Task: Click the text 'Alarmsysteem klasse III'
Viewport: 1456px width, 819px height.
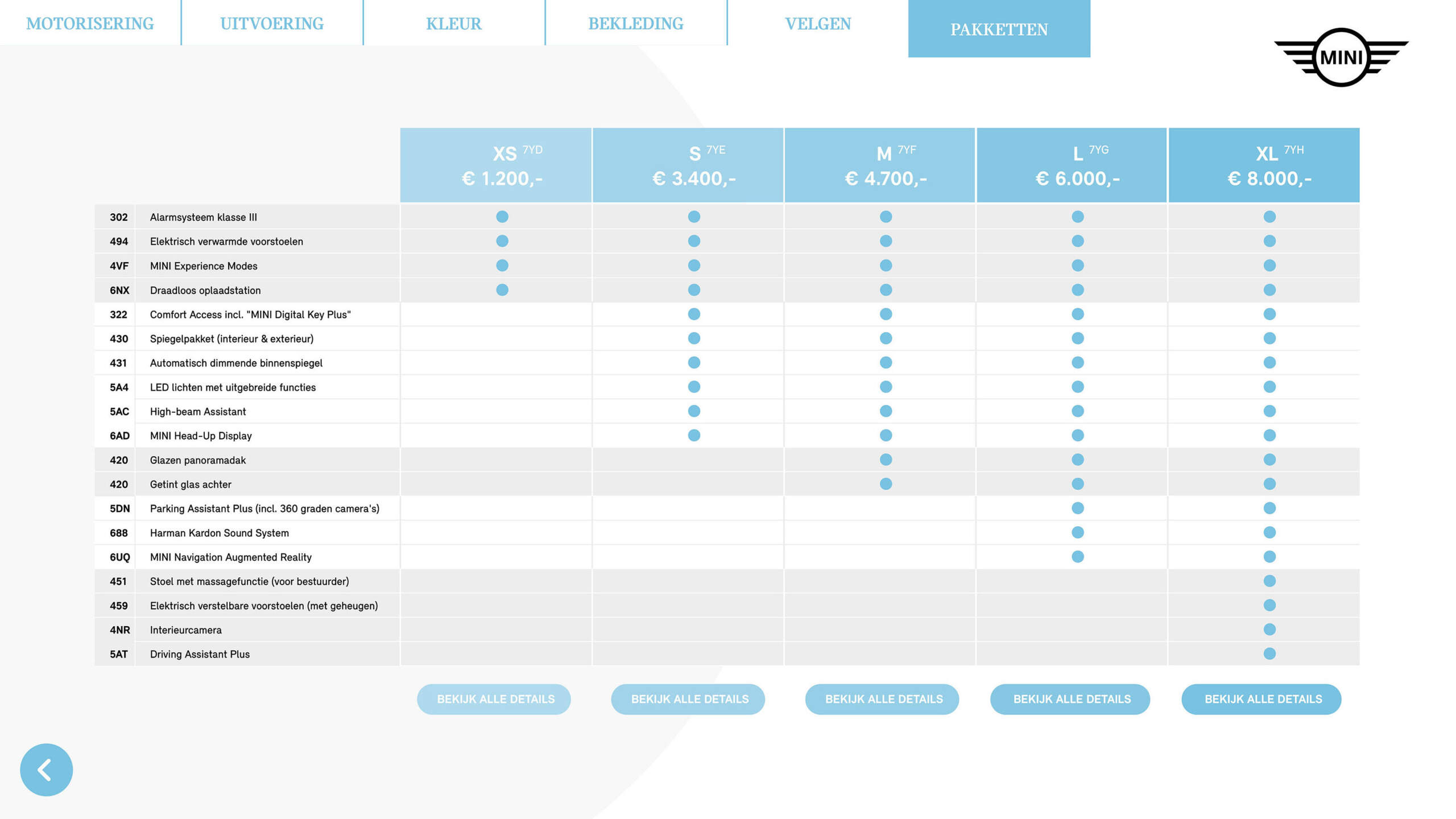Action: [204, 217]
